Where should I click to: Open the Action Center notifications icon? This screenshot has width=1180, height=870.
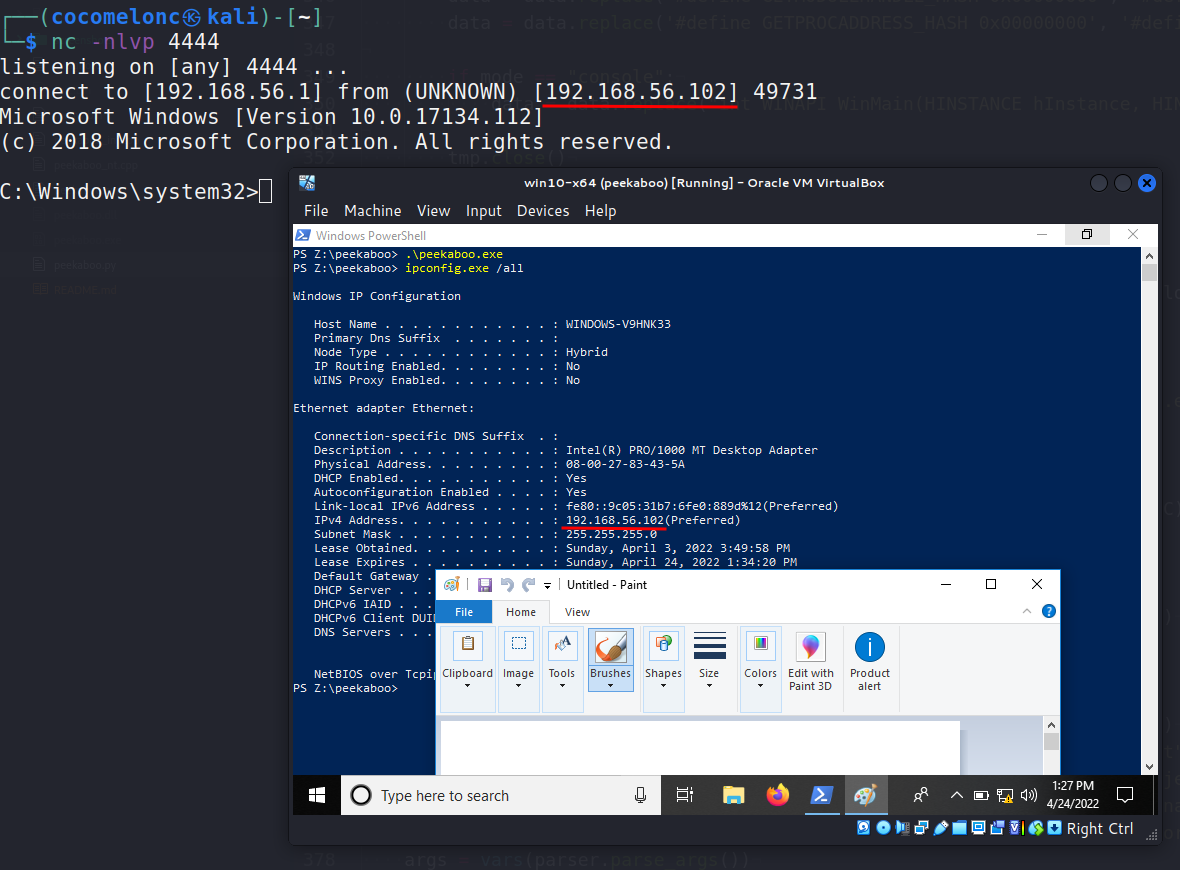coord(1125,795)
